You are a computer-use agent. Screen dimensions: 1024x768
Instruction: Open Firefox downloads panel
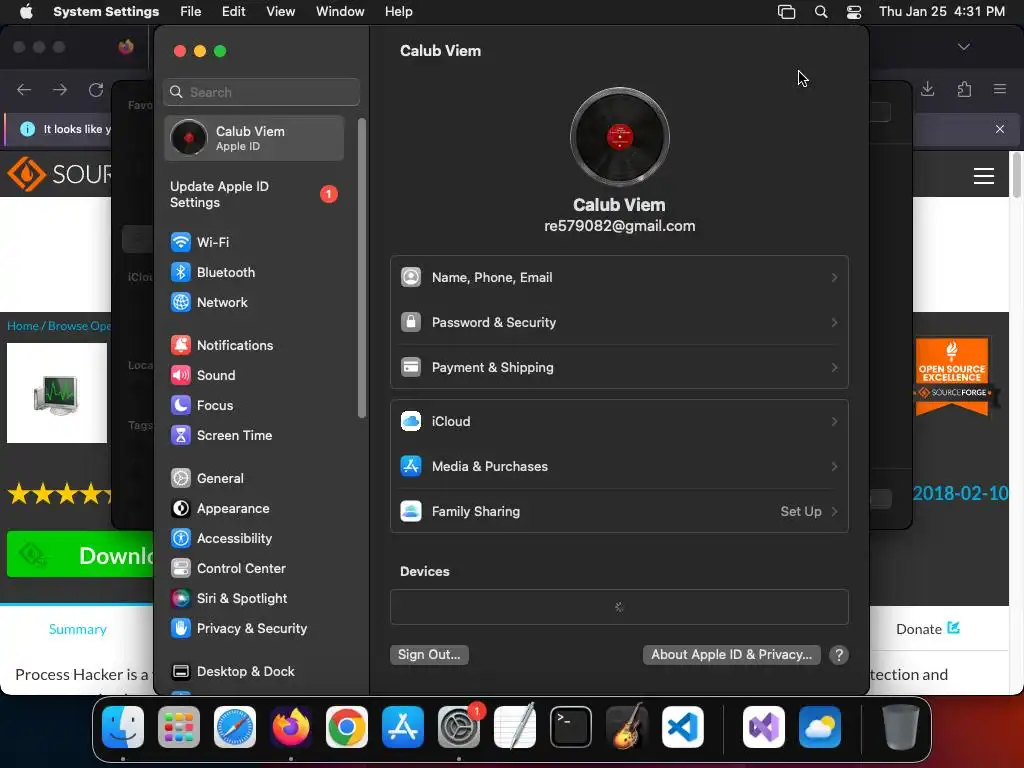coord(927,89)
